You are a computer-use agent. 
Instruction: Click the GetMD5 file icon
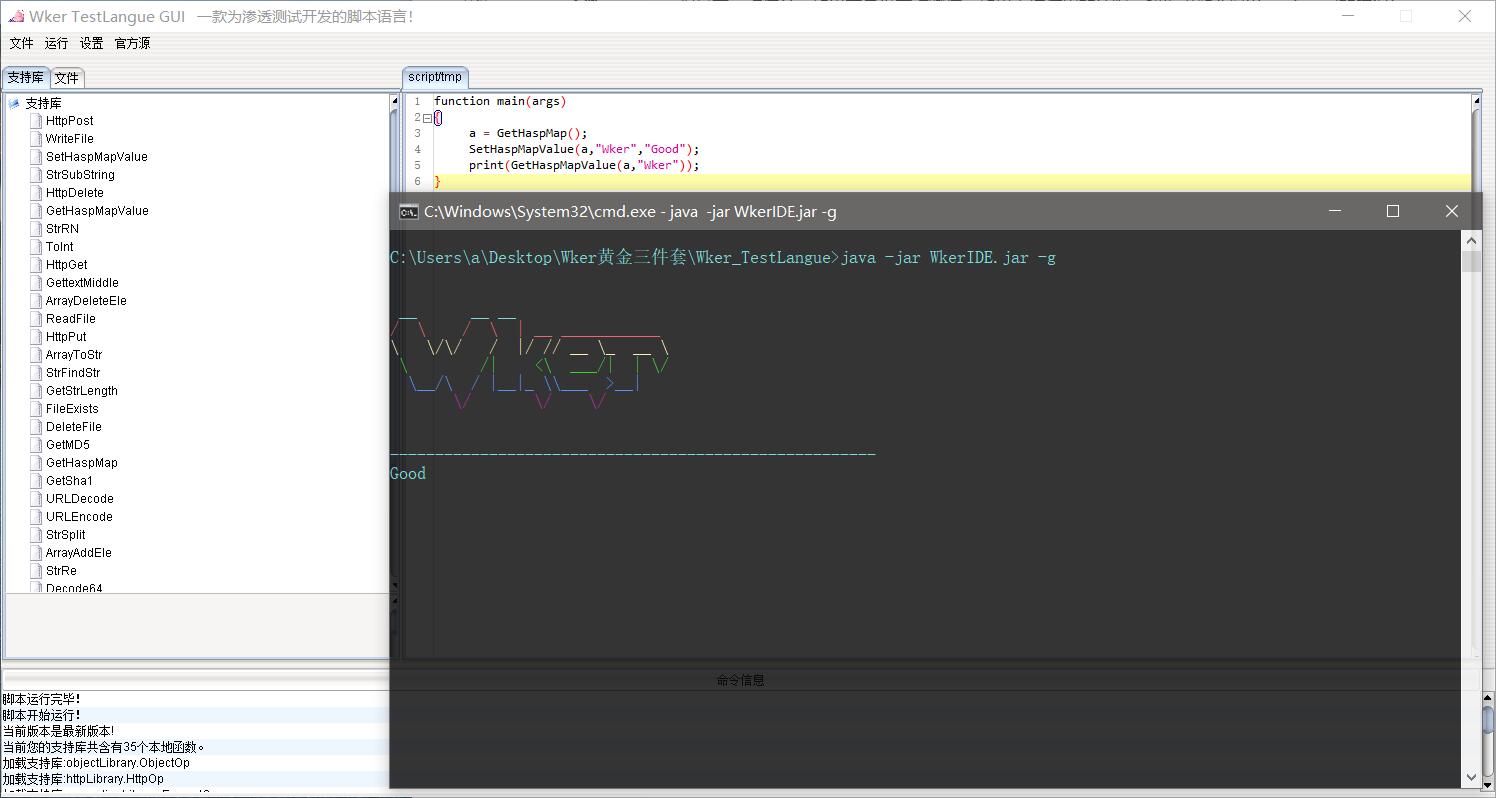click(36, 445)
